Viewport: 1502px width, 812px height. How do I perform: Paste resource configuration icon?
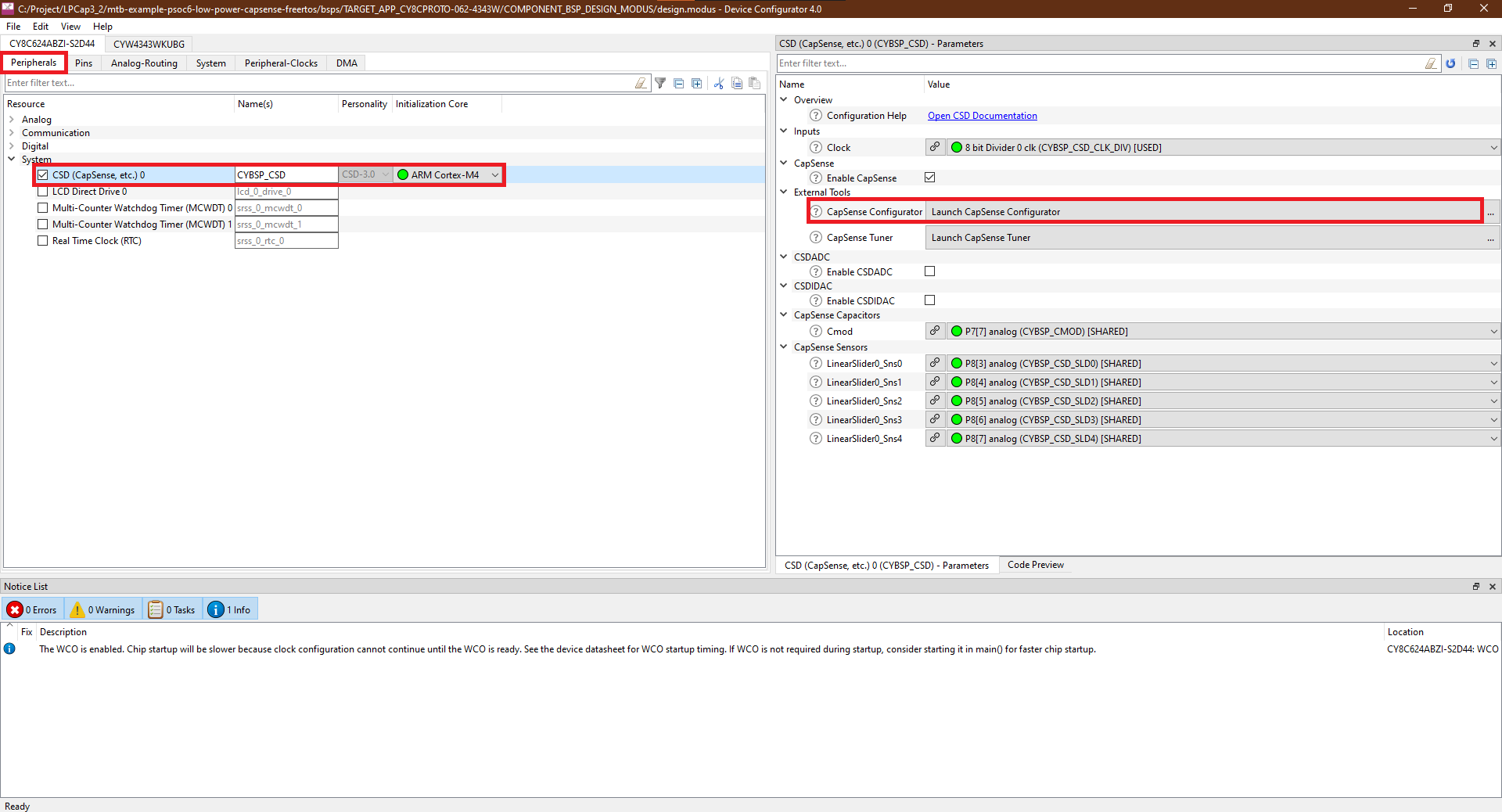coord(755,83)
